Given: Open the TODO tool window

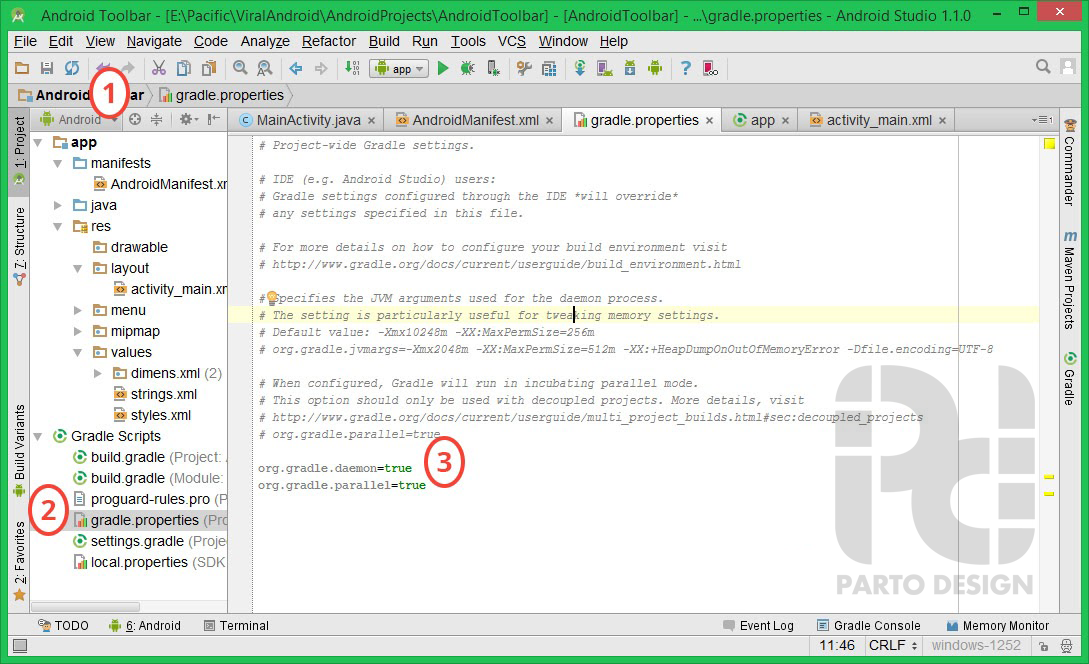Looking at the screenshot, I should coord(63,626).
